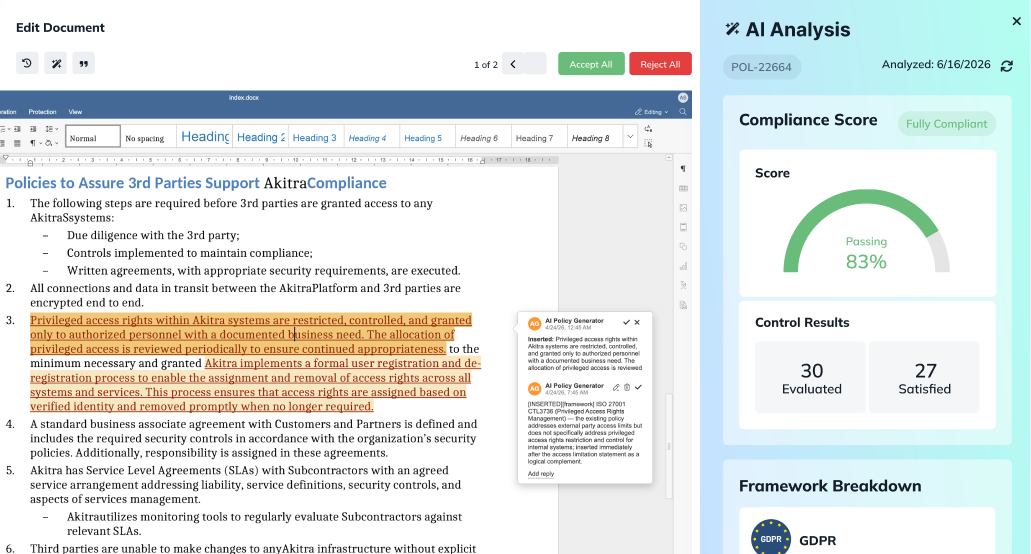This screenshot has height=554, width=1031.
Task: Click the highlighted Privileged access rights text
Action: click(251, 335)
